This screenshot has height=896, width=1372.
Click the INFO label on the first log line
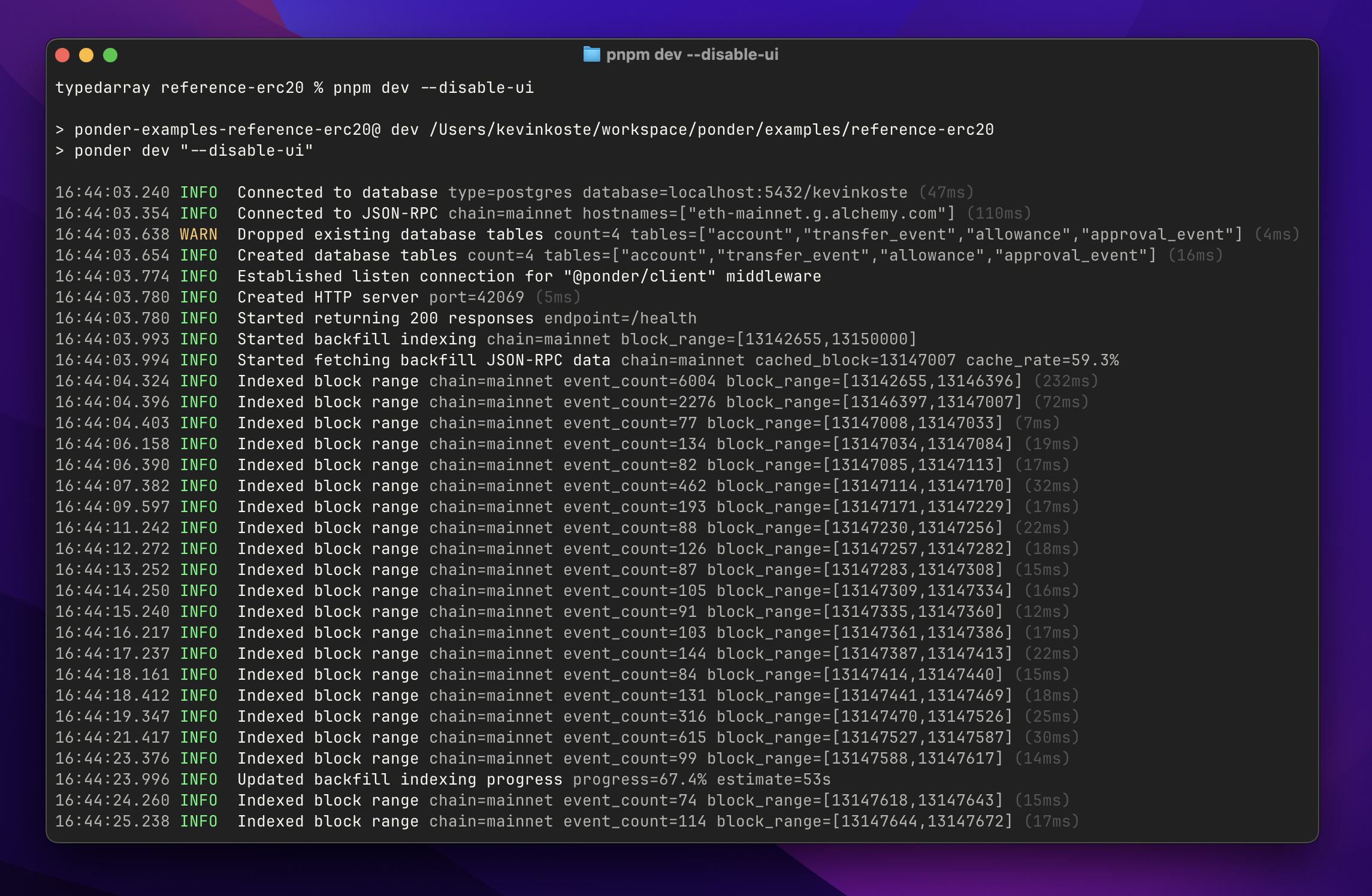(198, 192)
